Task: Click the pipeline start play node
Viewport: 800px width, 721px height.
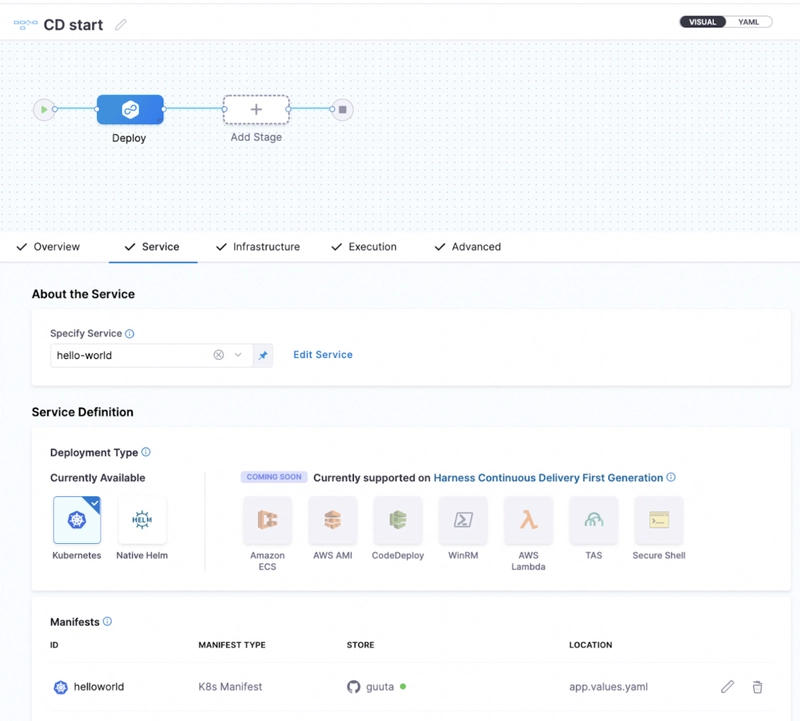Action: click(x=44, y=109)
